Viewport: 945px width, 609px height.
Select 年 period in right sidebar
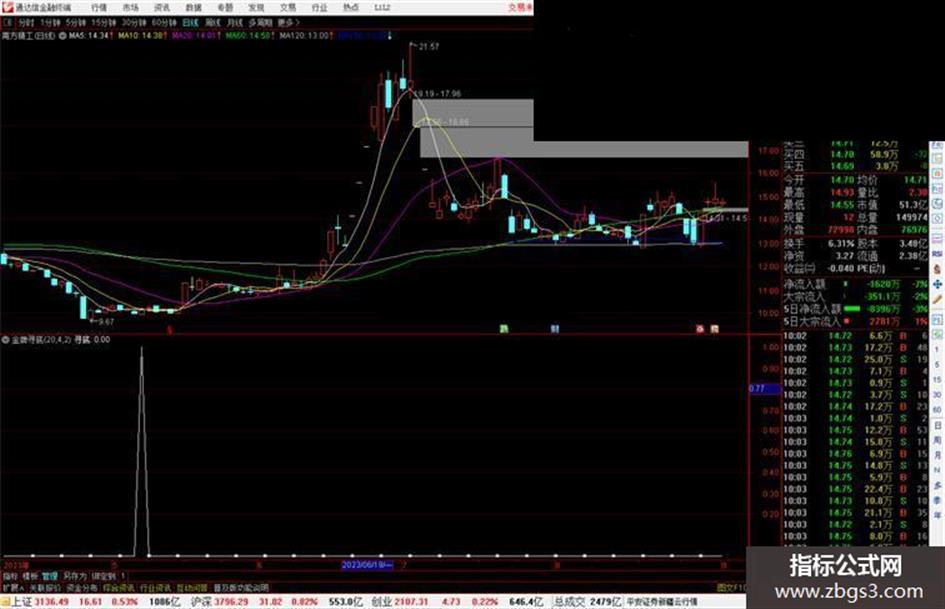[937, 515]
